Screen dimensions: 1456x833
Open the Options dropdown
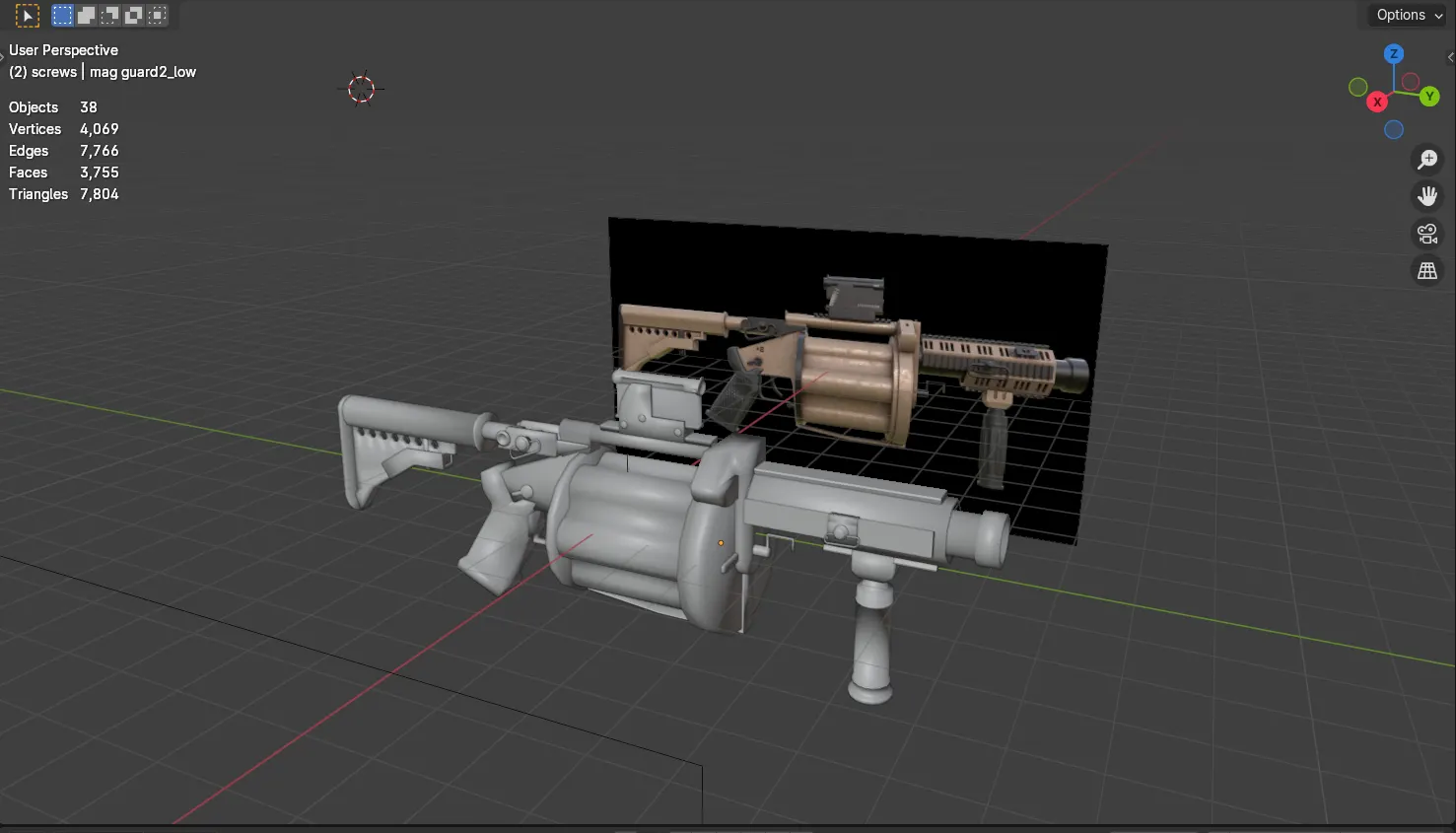(1409, 16)
